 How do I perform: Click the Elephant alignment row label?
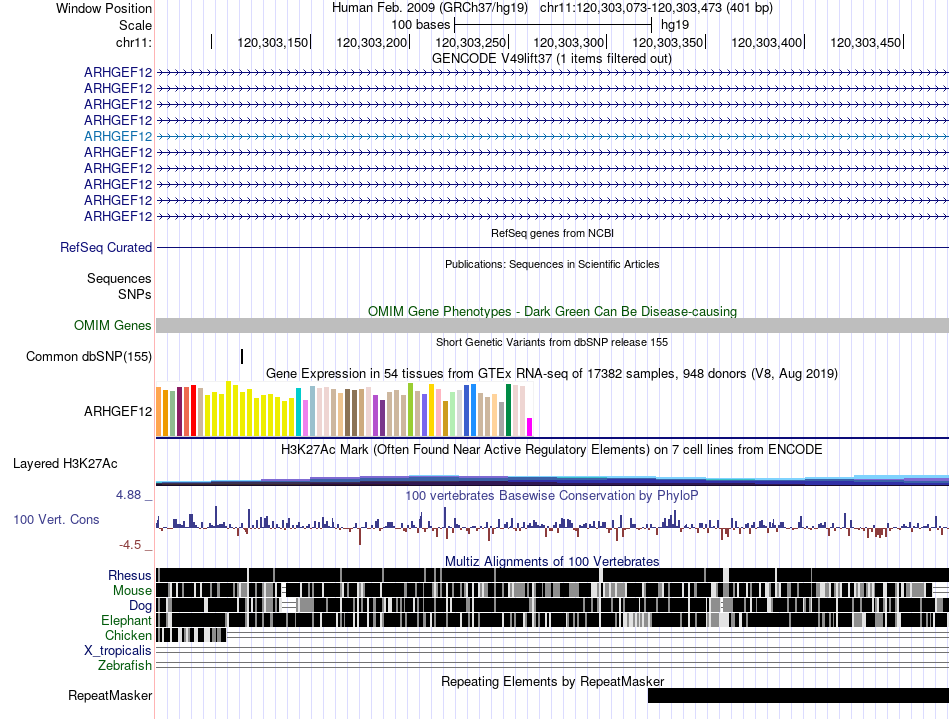126,620
